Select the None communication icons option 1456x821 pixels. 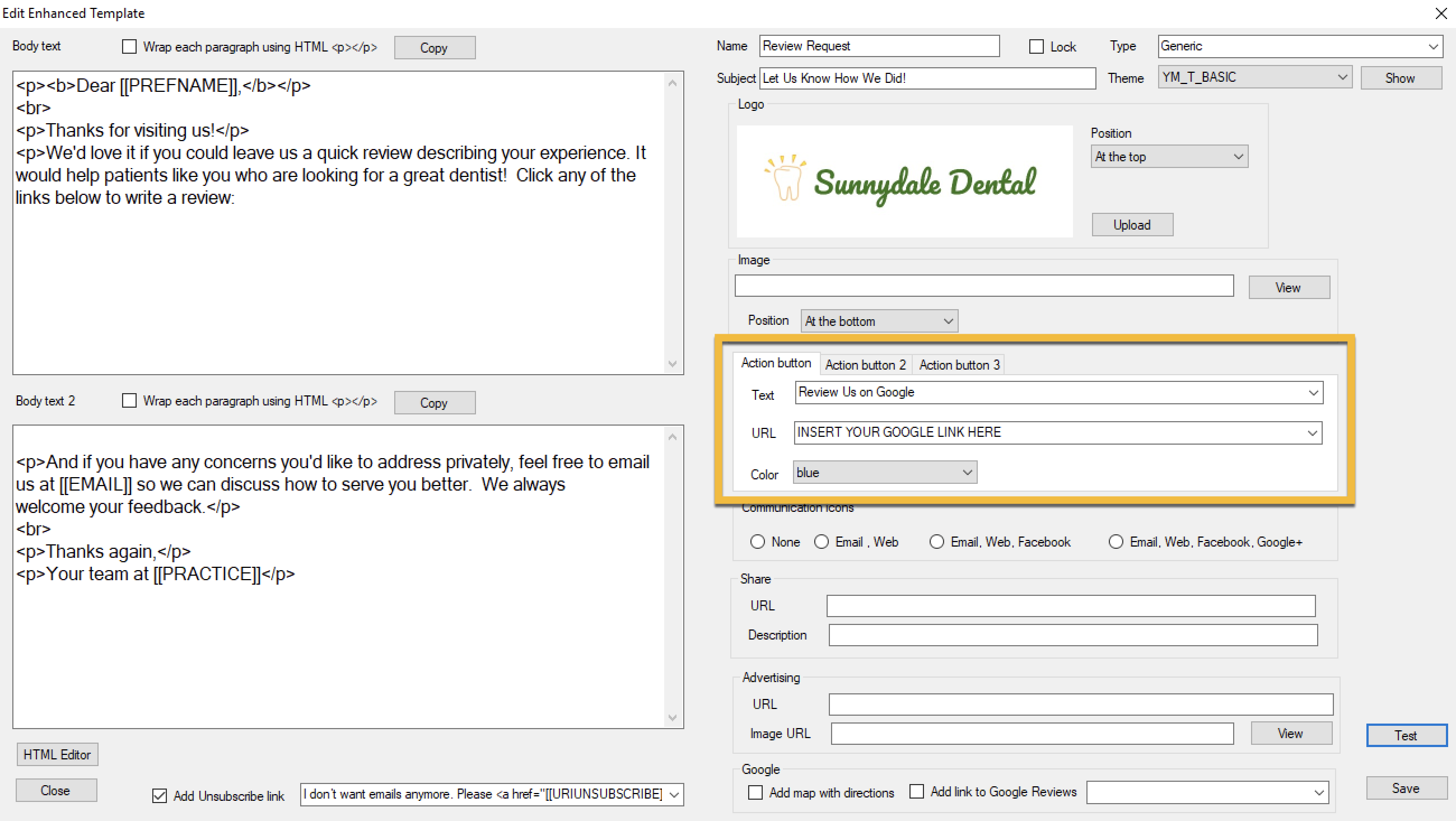pyautogui.click(x=757, y=542)
